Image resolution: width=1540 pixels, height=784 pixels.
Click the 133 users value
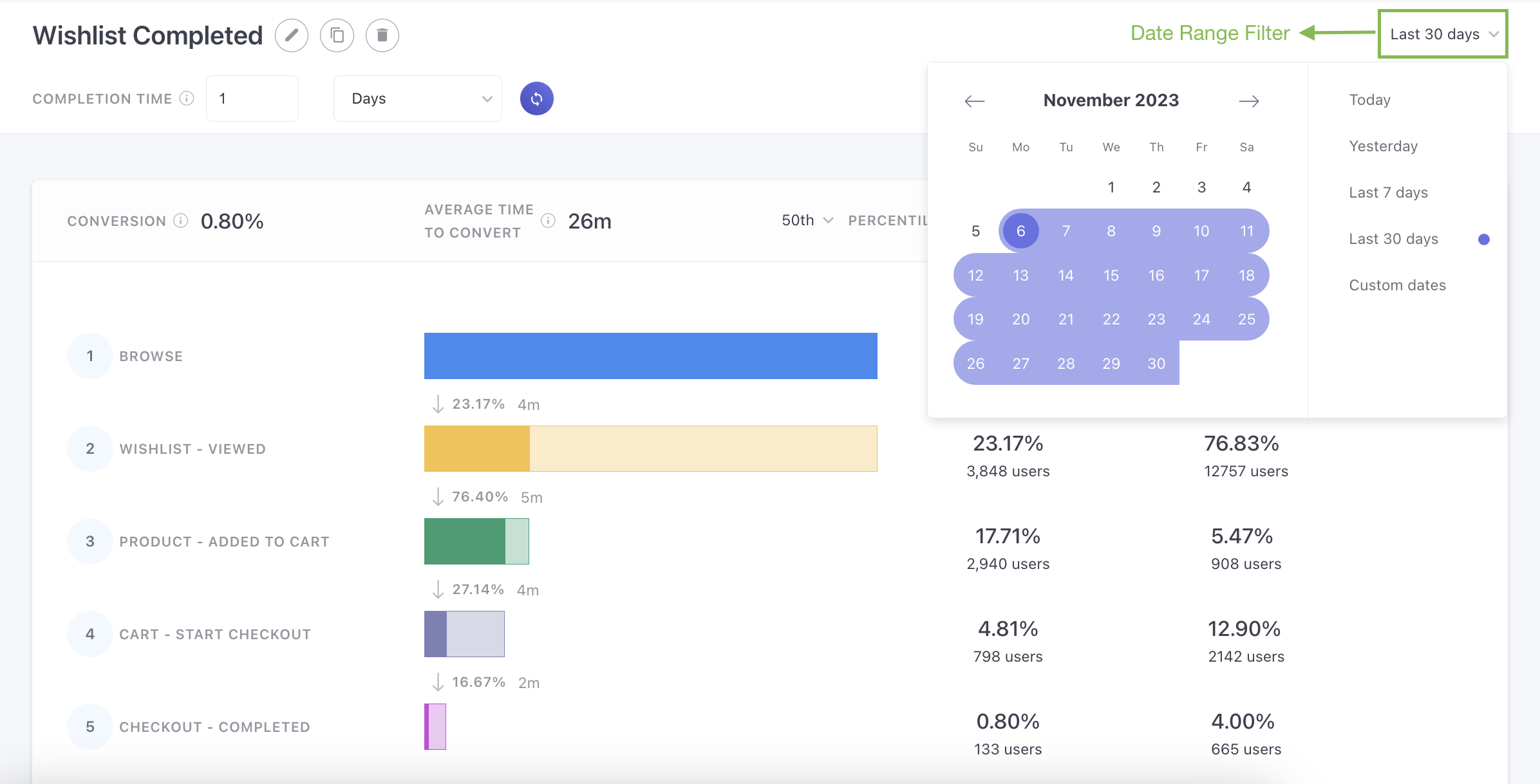coord(1008,749)
